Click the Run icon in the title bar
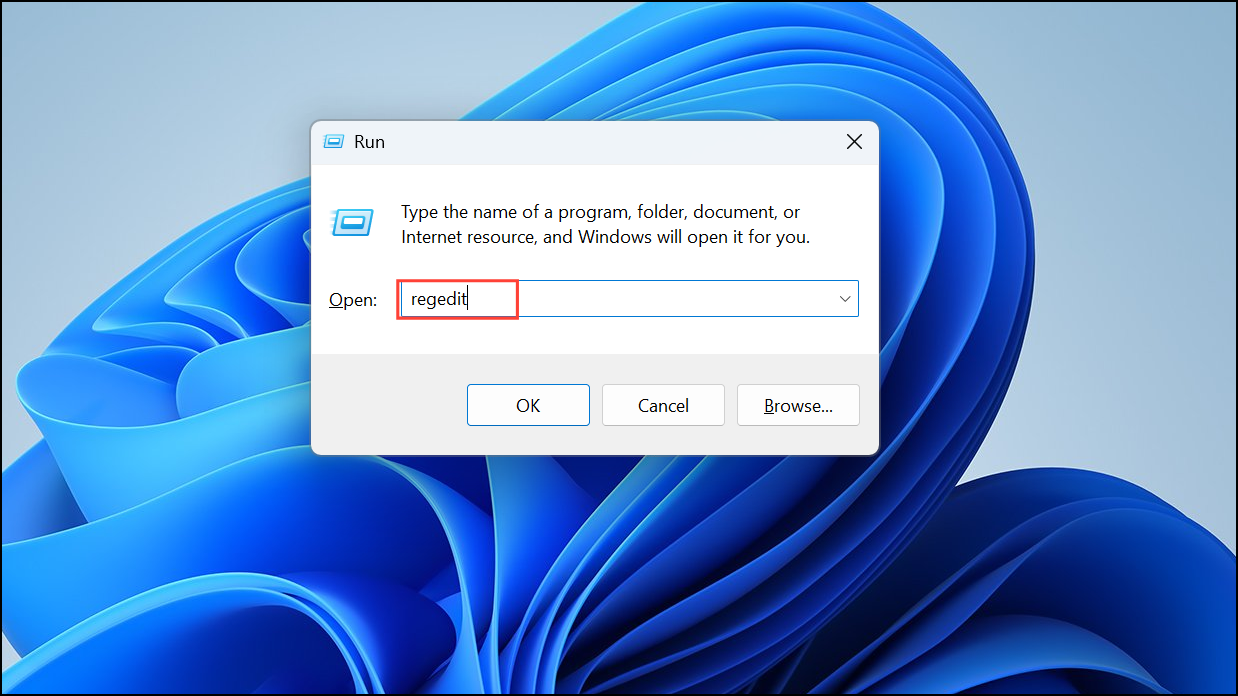 click(334, 142)
